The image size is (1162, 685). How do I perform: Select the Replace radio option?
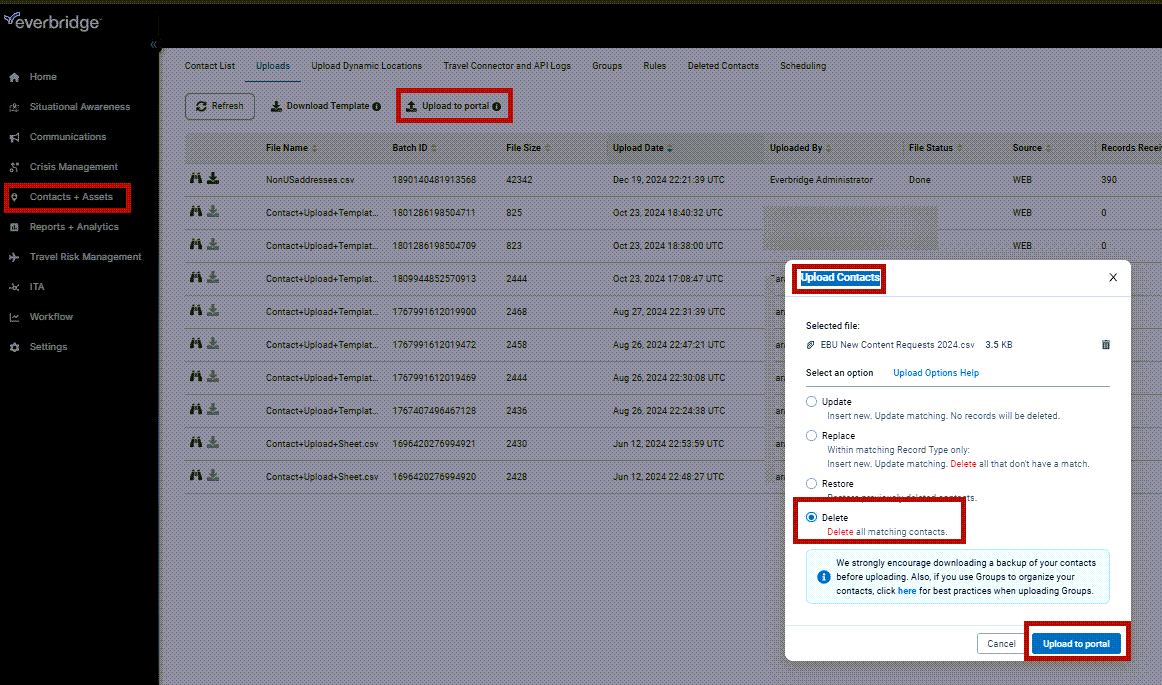(x=811, y=436)
